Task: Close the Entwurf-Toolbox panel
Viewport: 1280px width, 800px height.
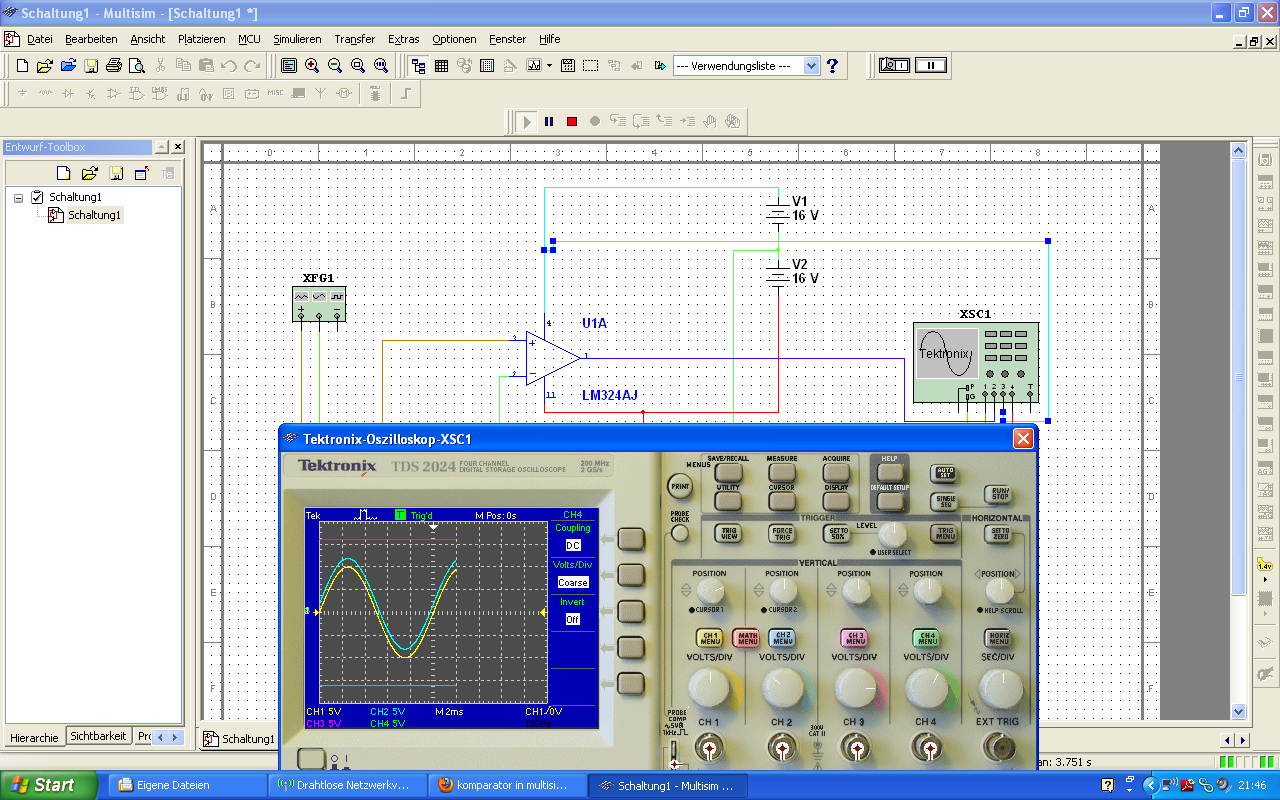Action: (x=178, y=147)
